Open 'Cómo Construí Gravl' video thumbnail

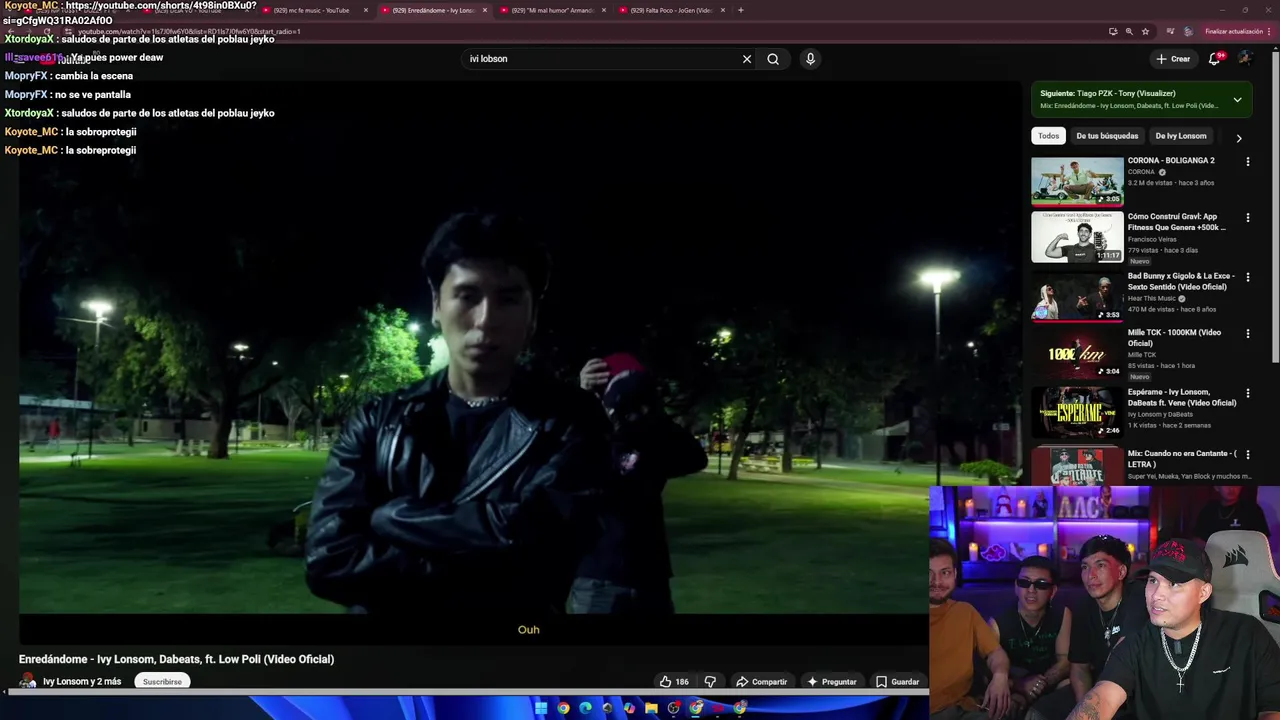pyautogui.click(x=1077, y=237)
